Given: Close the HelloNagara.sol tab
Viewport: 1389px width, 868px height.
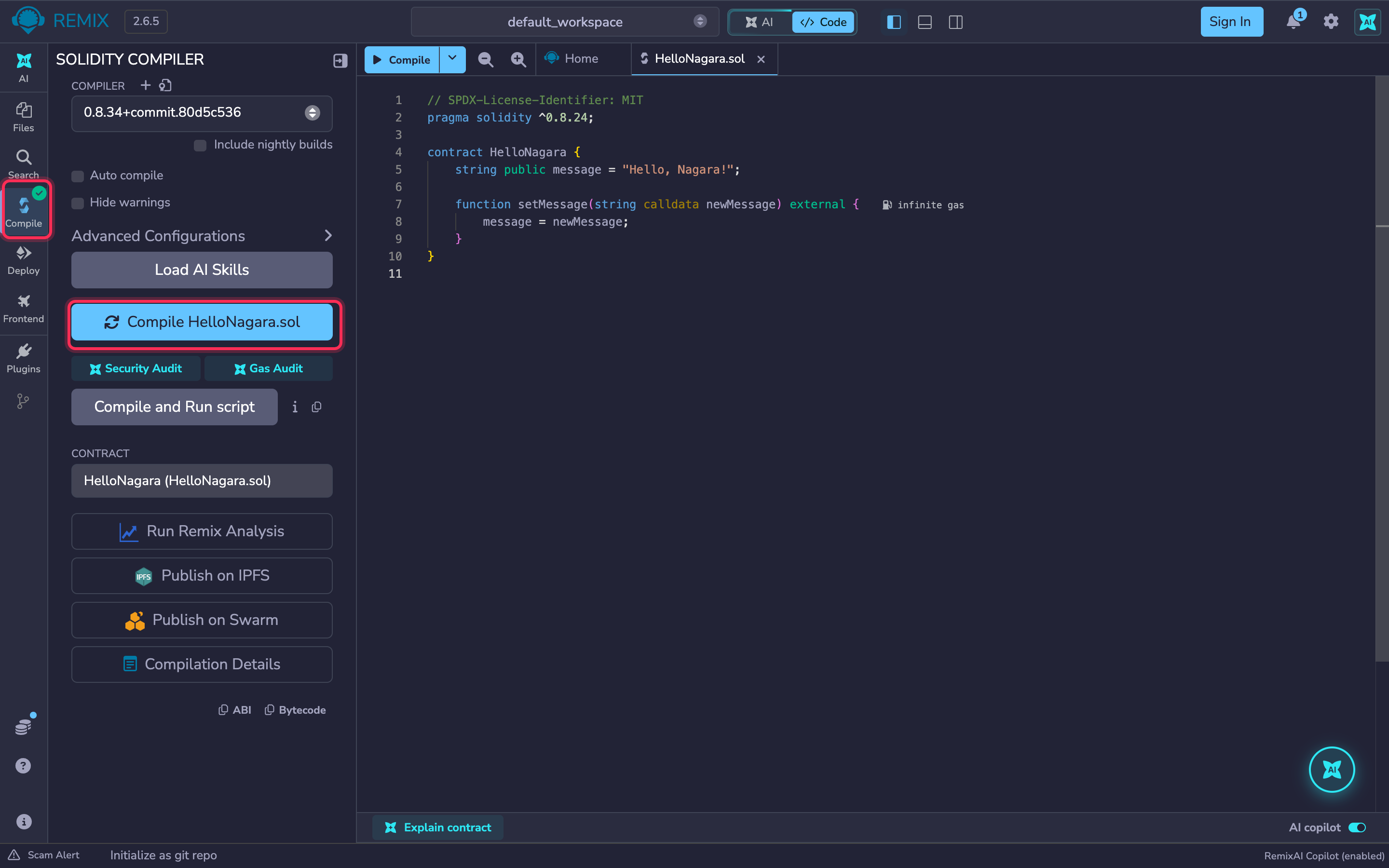Looking at the screenshot, I should 761,59.
